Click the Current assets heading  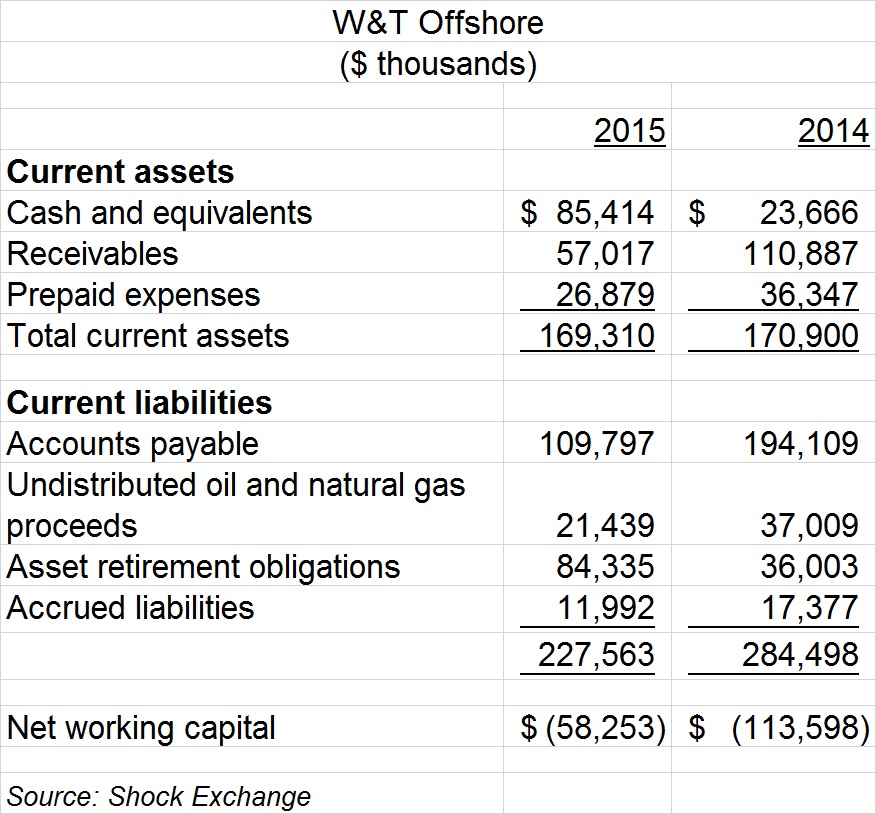120,172
